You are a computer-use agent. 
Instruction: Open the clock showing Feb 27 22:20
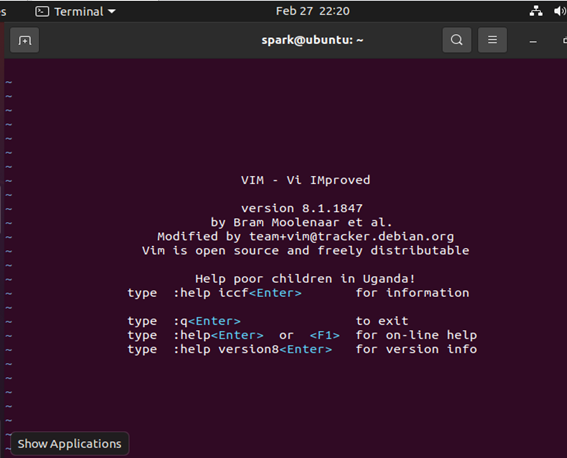(x=313, y=11)
